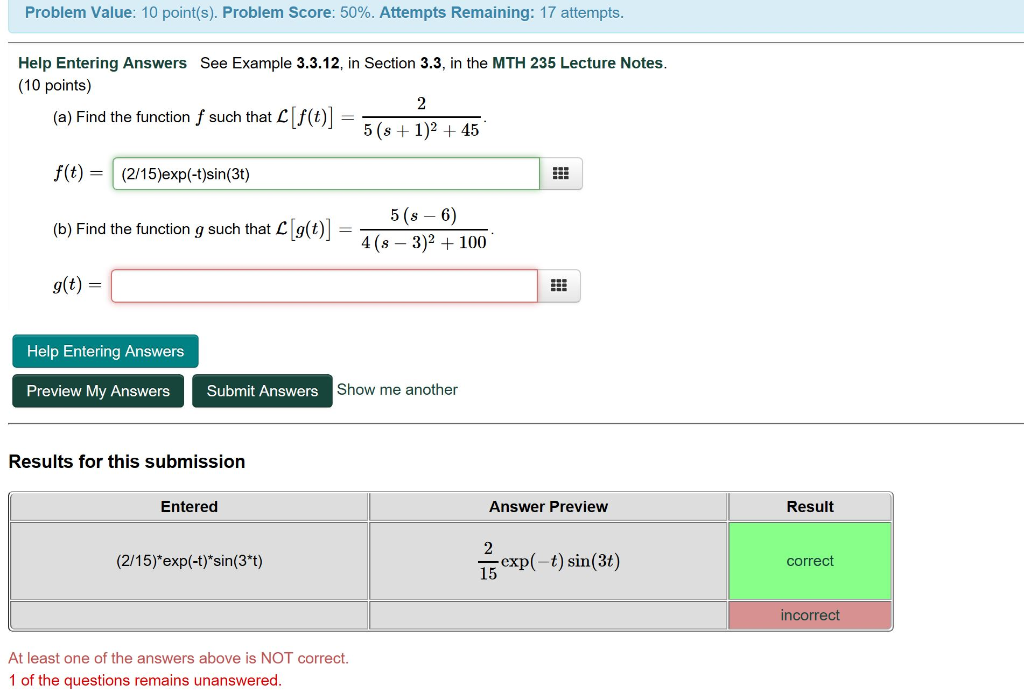The width and height of the screenshot is (1024, 692).
Task: Click the Results for this submission heading
Action: pyautogui.click(x=126, y=461)
